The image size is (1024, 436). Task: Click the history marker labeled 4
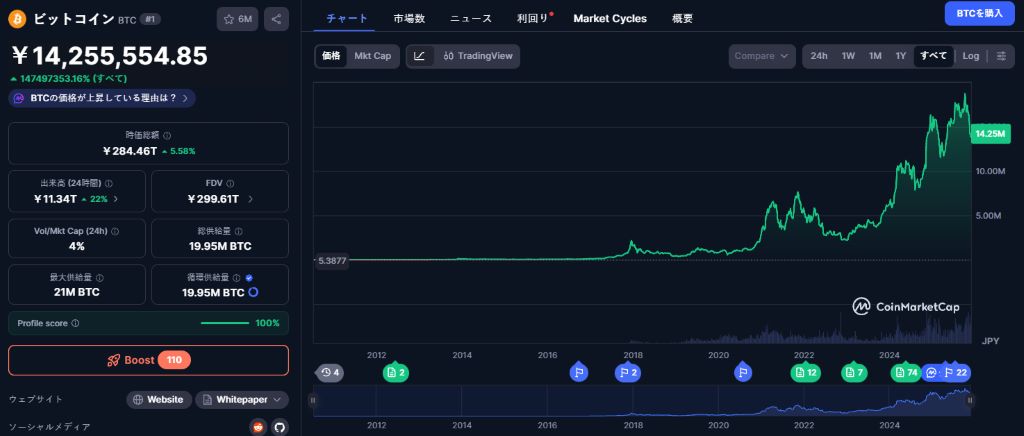tap(330, 373)
